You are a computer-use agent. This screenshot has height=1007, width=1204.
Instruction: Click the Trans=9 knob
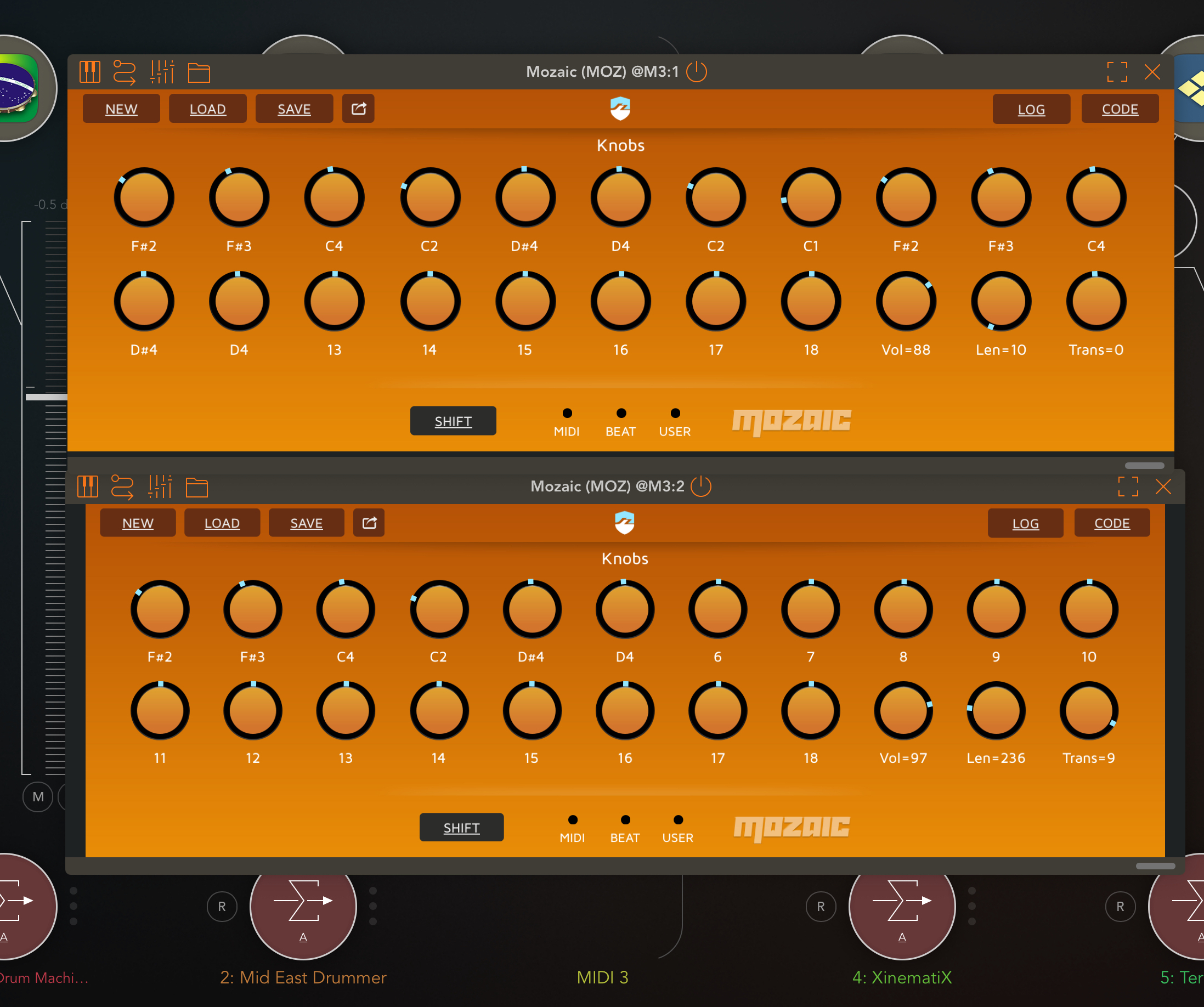[1089, 711]
